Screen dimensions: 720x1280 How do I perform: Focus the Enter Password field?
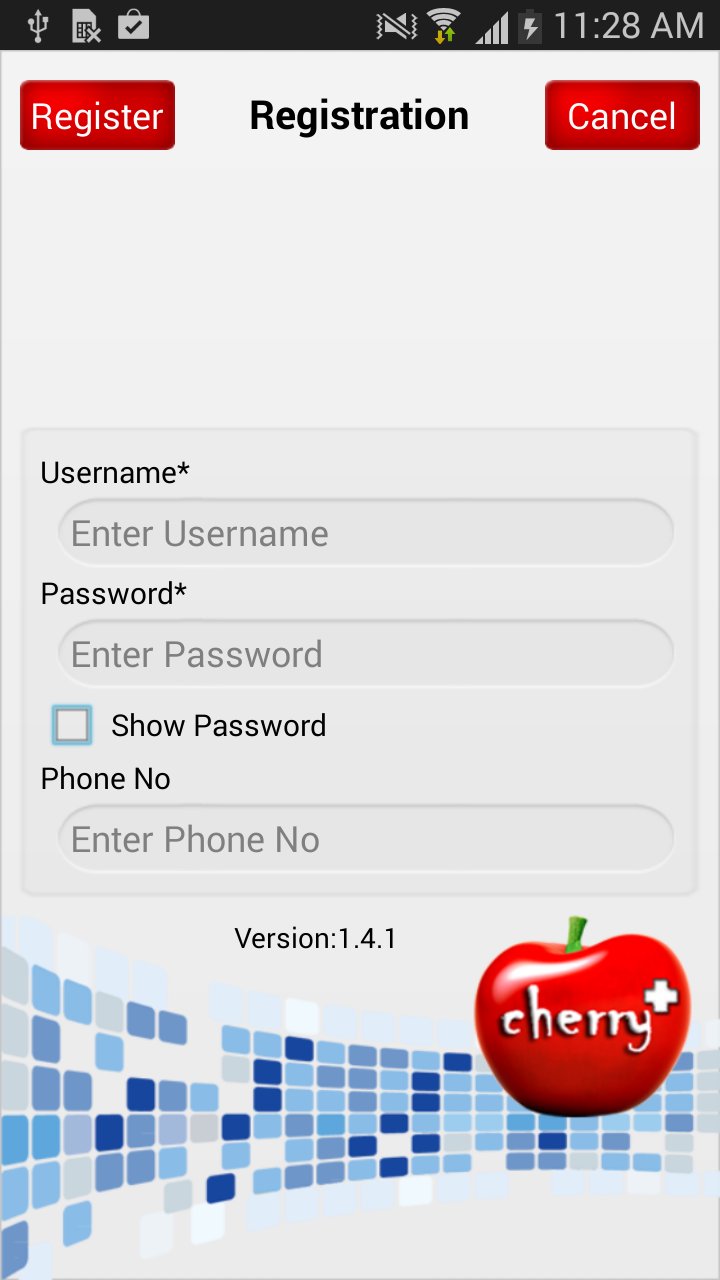click(365, 654)
